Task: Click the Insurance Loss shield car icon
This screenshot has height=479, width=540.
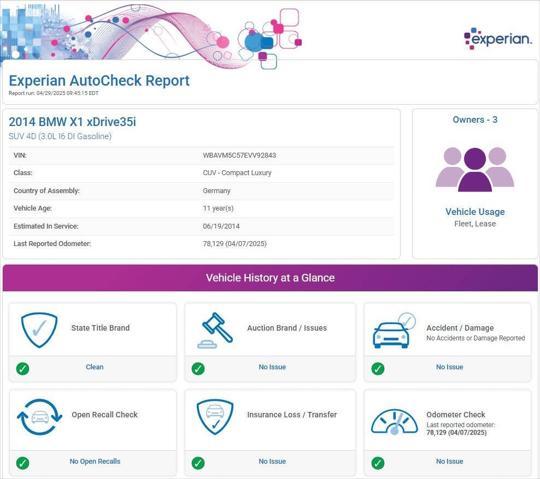Action: pyautogui.click(x=215, y=417)
